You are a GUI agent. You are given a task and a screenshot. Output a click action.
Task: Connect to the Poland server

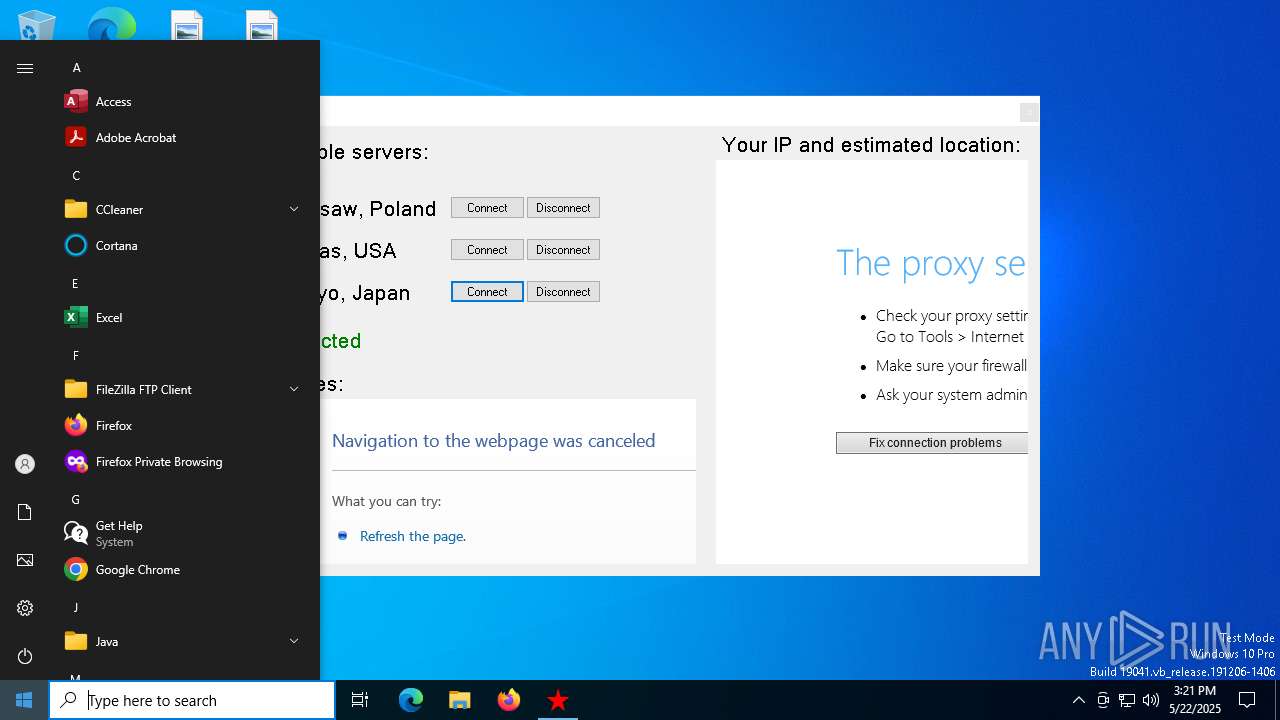tap(487, 208)
